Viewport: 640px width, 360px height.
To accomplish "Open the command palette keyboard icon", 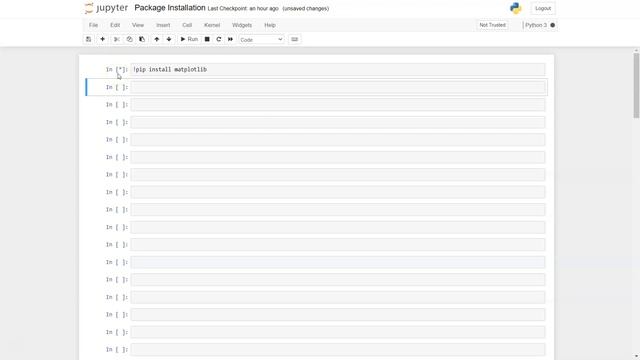I will 295,39.
